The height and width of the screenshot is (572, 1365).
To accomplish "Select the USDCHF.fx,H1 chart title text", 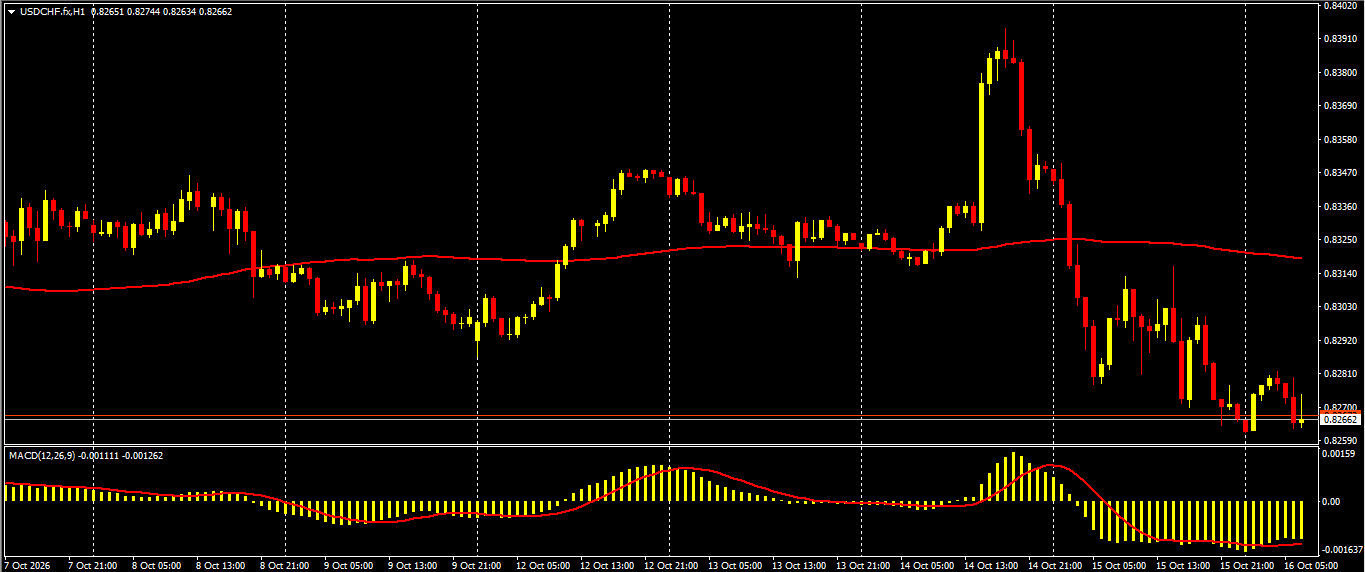I will (52, 12).
